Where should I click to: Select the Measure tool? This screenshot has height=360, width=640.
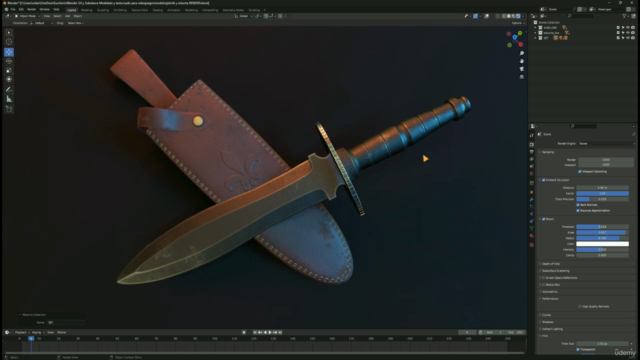pyautogui.click(x=9, y=99)
